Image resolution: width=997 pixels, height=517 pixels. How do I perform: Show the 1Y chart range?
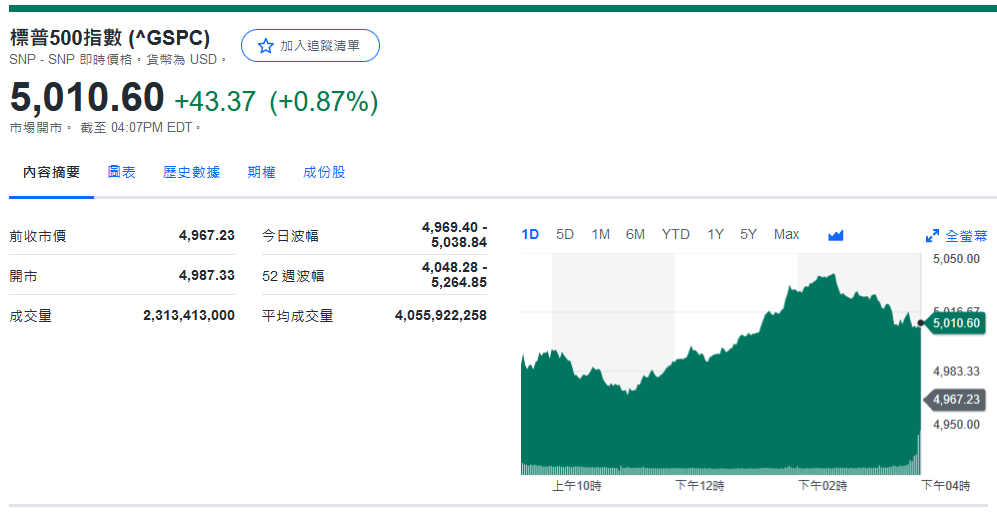click(715, 234)
